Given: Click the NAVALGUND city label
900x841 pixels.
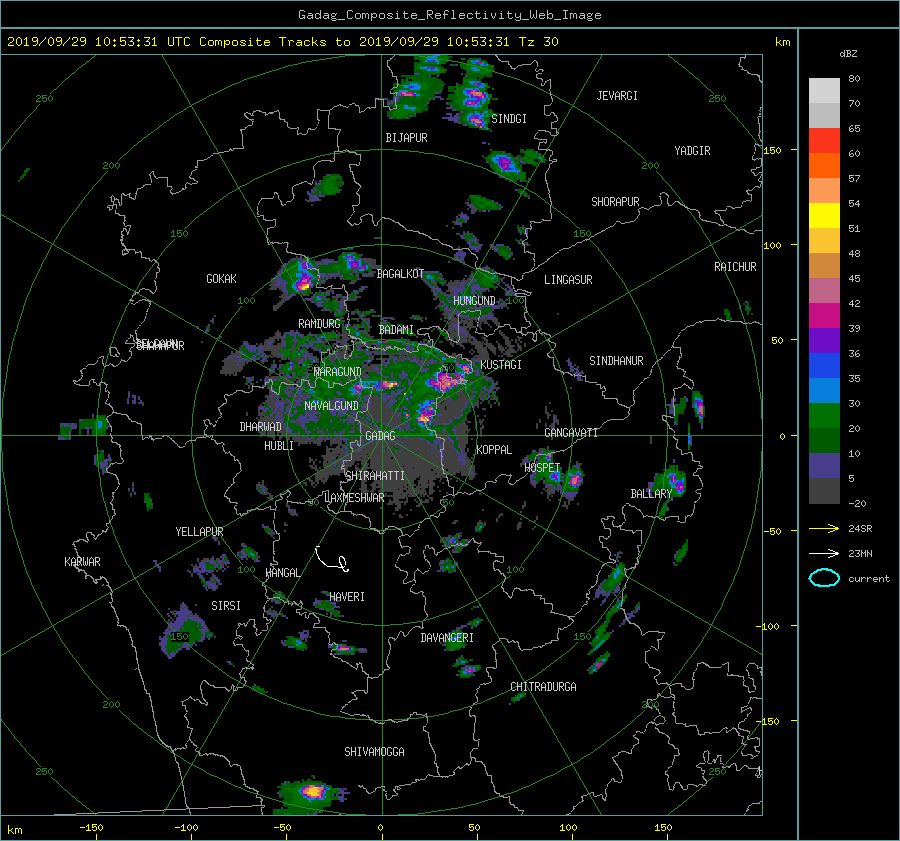Looking at the screenshot, I should tap(331, 406).
